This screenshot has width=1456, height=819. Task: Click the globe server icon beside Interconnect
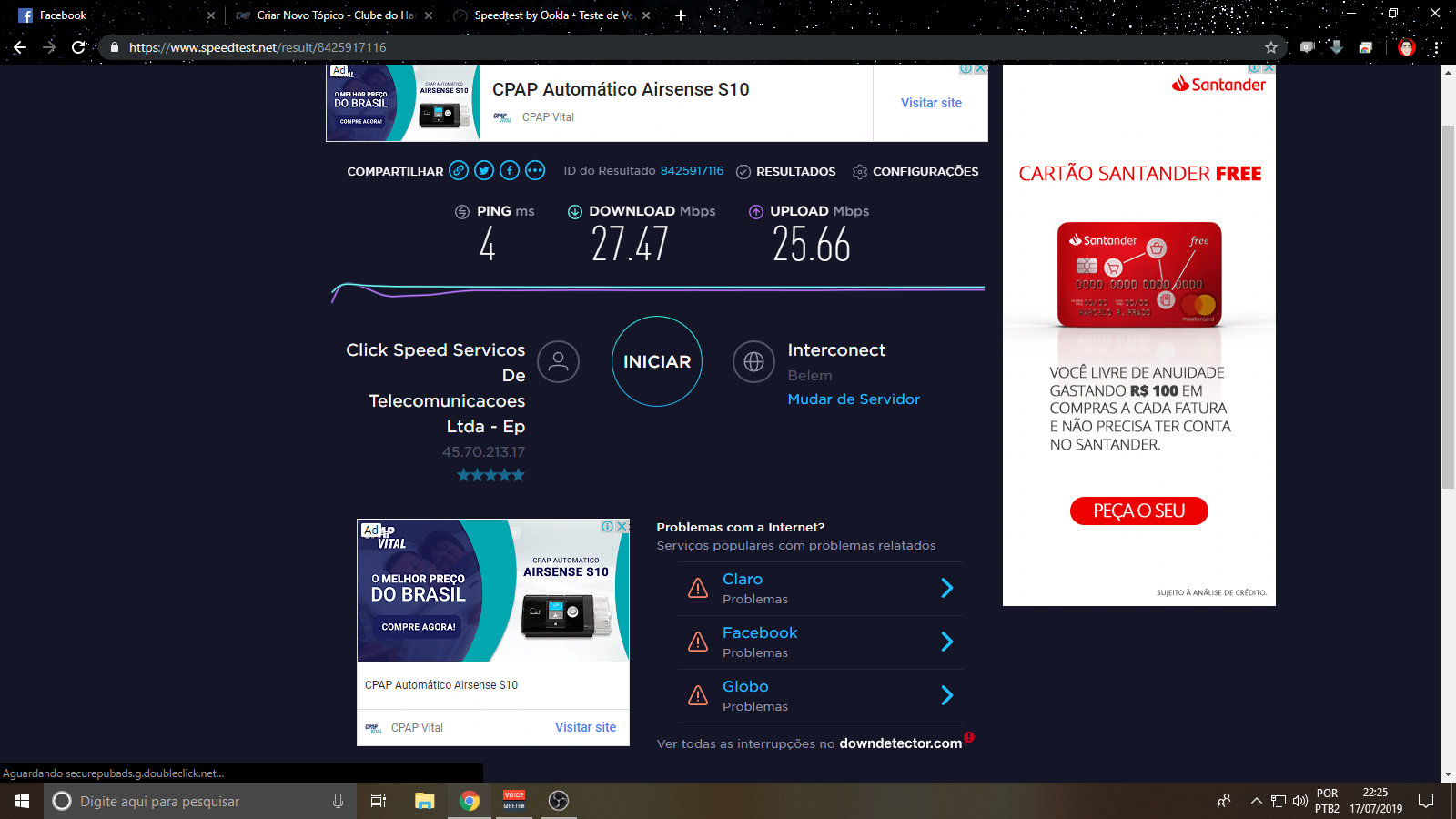coord(753,362)
